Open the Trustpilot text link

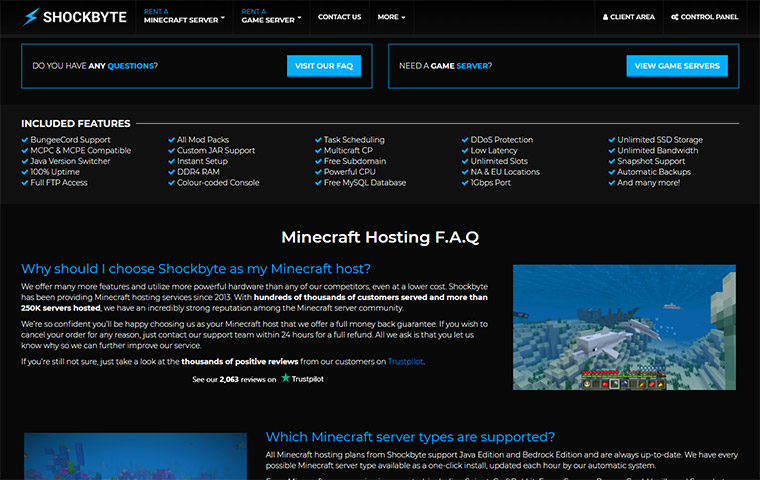coord(406,362)
